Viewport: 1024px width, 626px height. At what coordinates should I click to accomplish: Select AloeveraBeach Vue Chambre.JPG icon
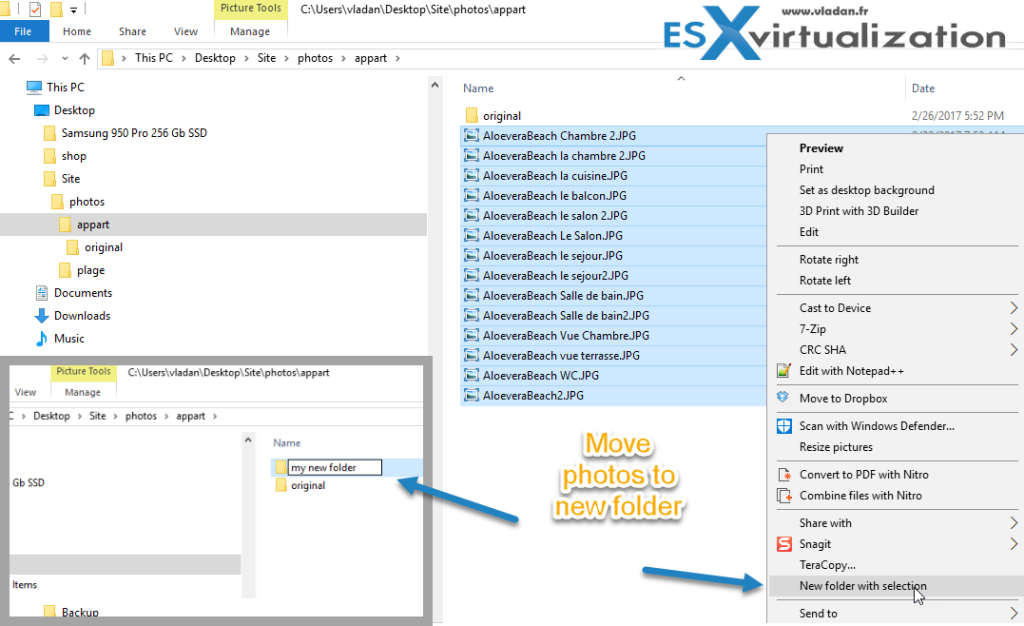[x=471, y=336]
